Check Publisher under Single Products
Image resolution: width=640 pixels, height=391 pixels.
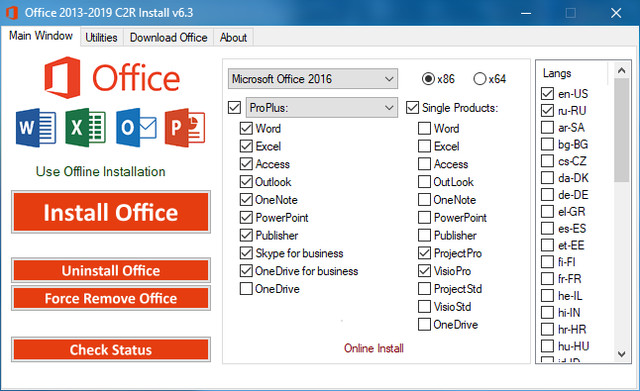pos(424,235)
